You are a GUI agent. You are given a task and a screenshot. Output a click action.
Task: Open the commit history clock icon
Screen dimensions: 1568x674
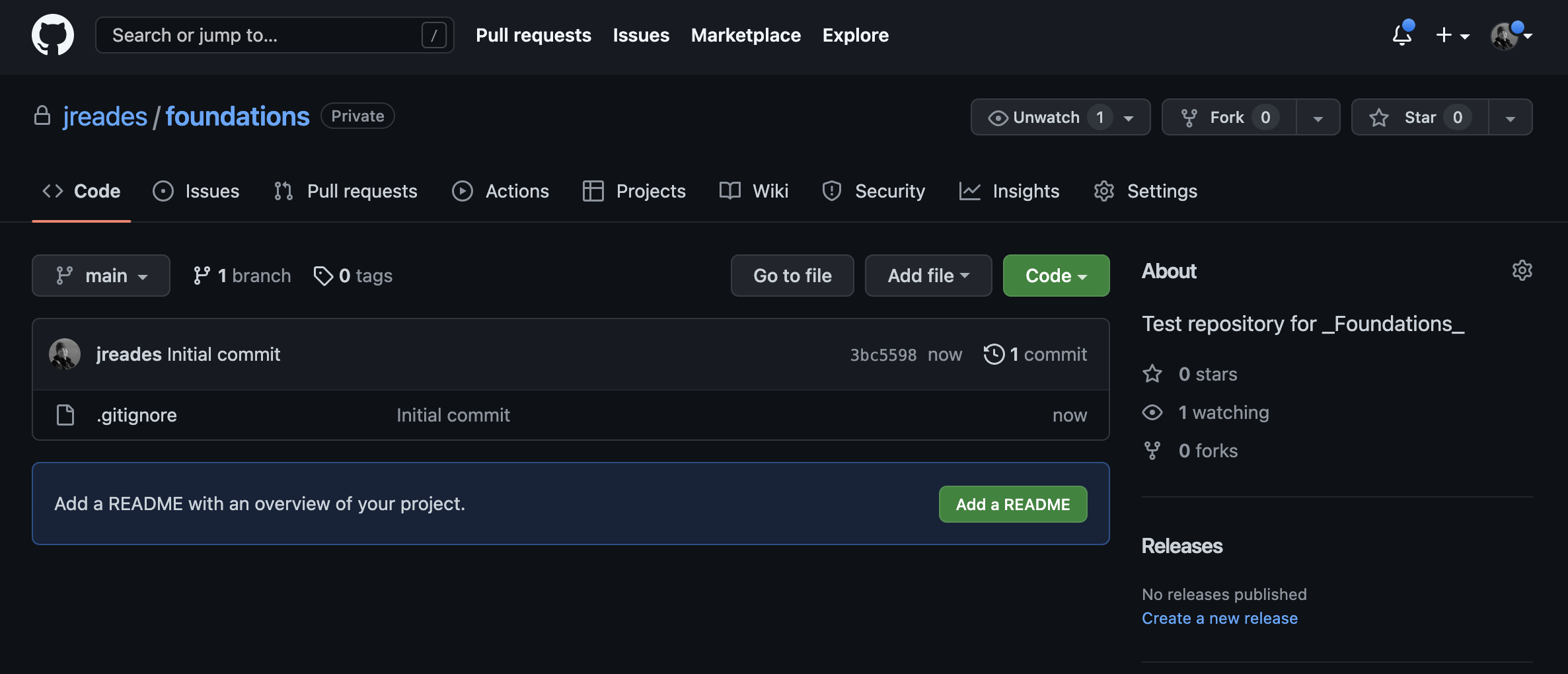tap(994, 354)
